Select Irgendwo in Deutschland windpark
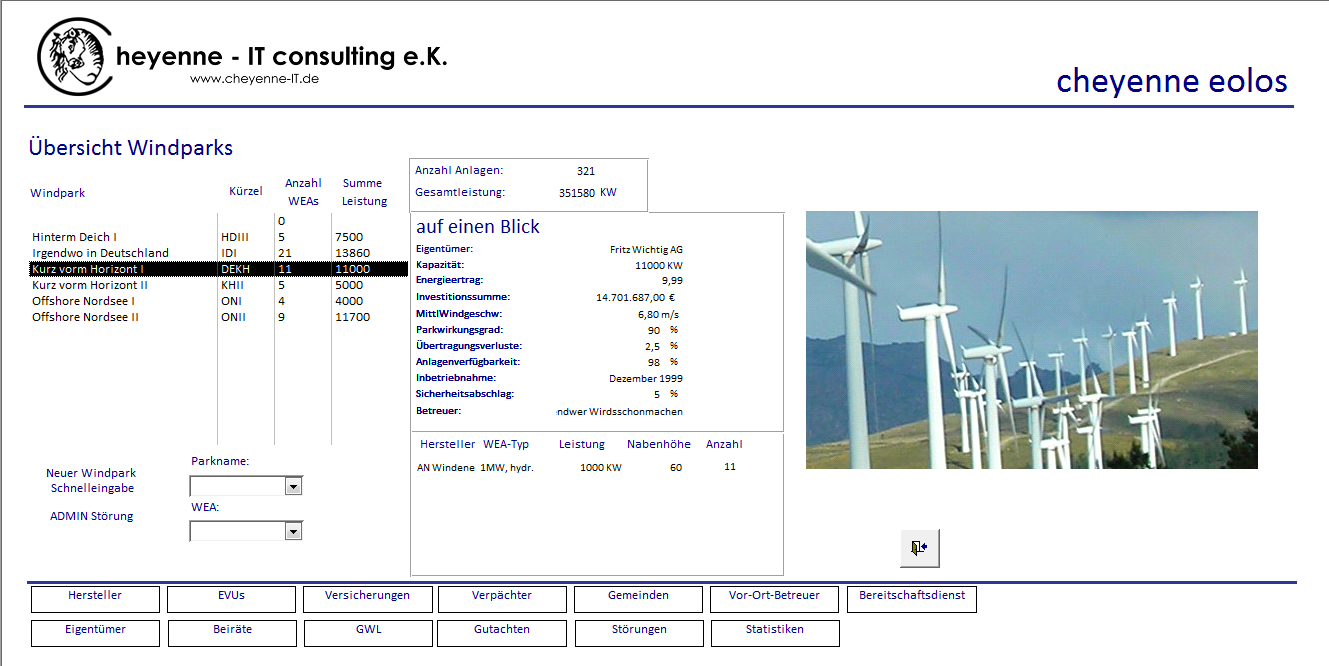The width and height of the screenshot is (1329, 666). click(x=100, y=253)
